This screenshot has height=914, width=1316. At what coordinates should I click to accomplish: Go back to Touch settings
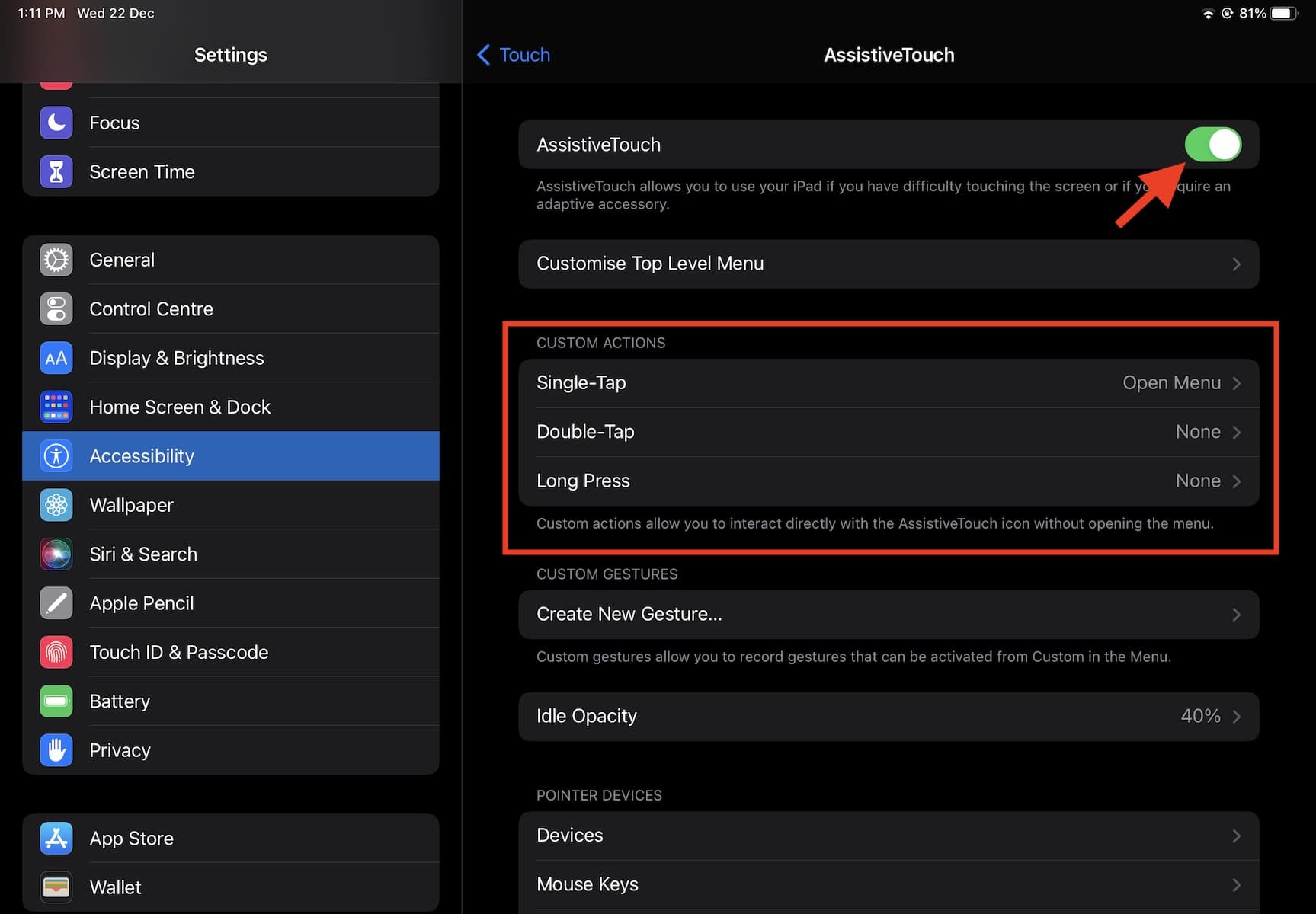tap(514, 55)
